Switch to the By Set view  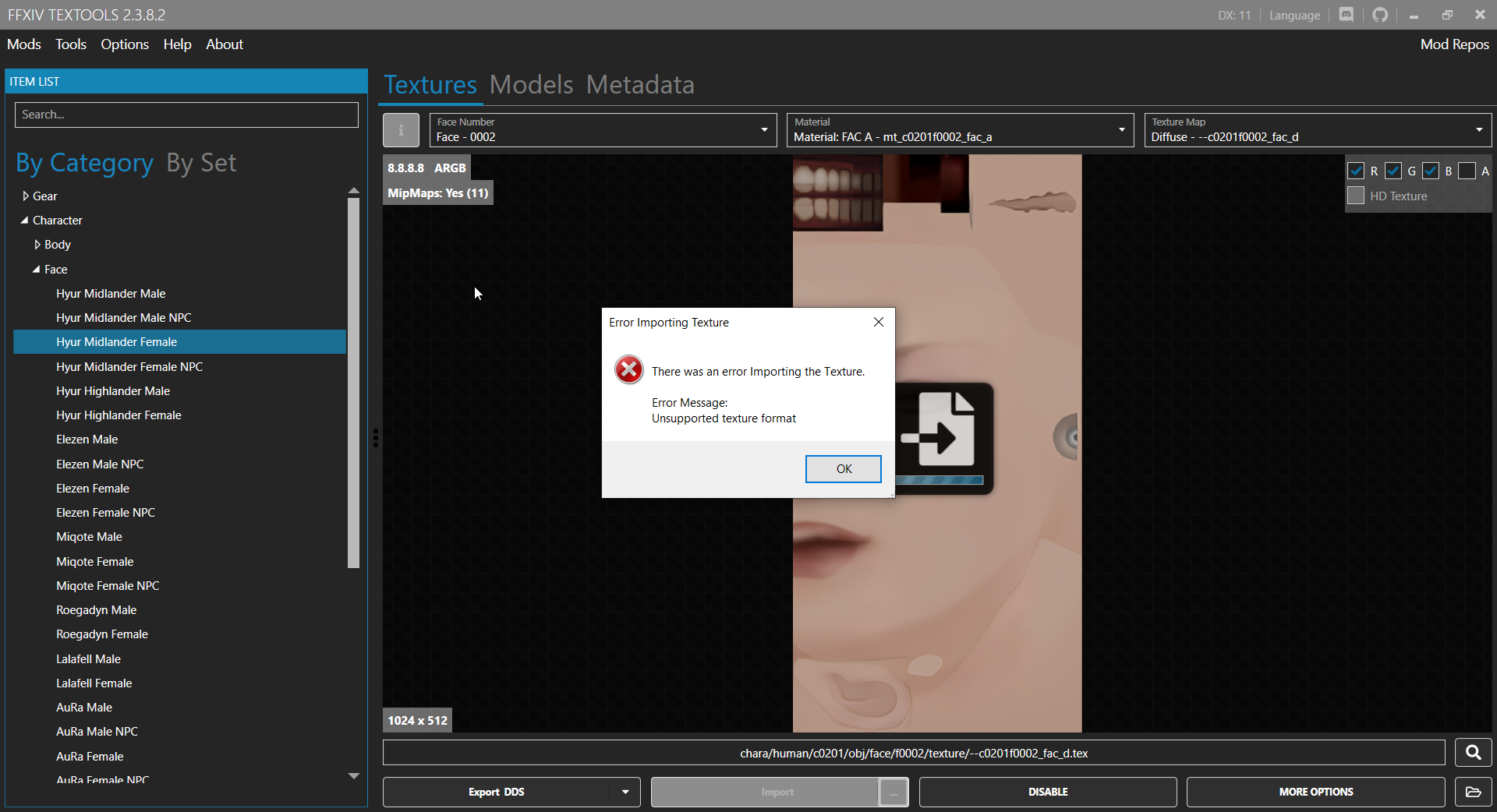pyautogui.click(x=200, y=163)
